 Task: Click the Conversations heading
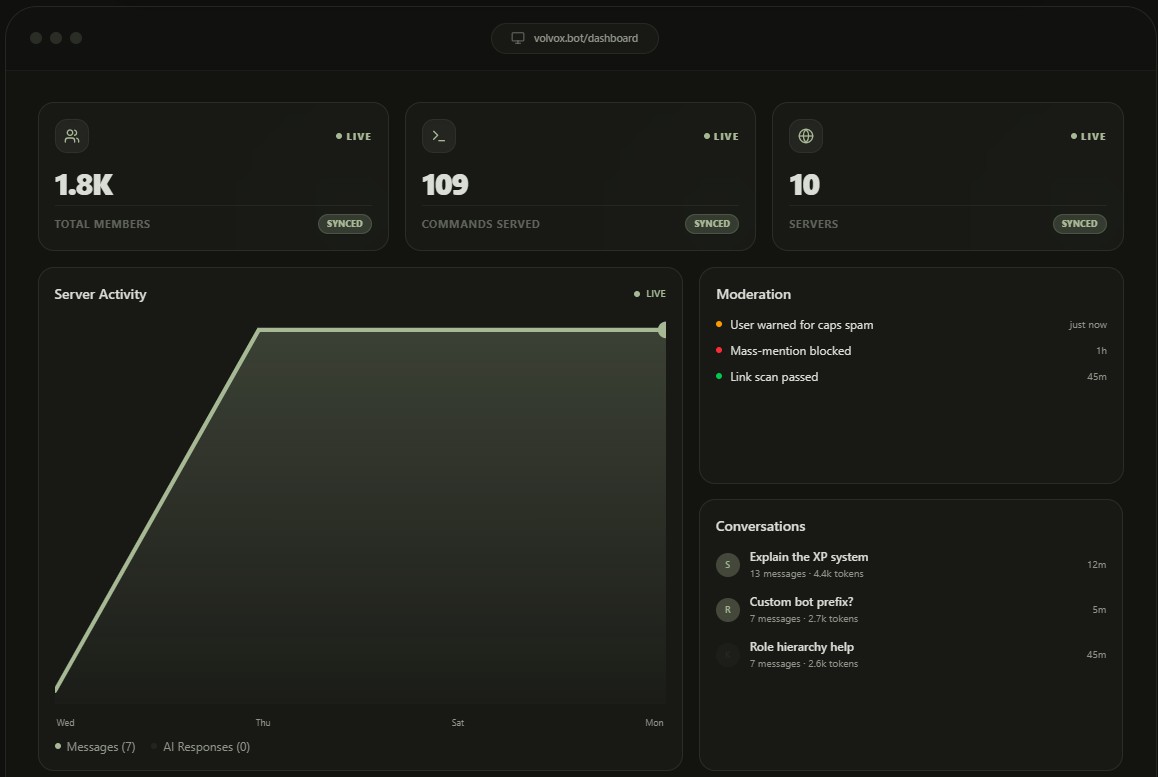pyautogui.click(x=760, y=526)
